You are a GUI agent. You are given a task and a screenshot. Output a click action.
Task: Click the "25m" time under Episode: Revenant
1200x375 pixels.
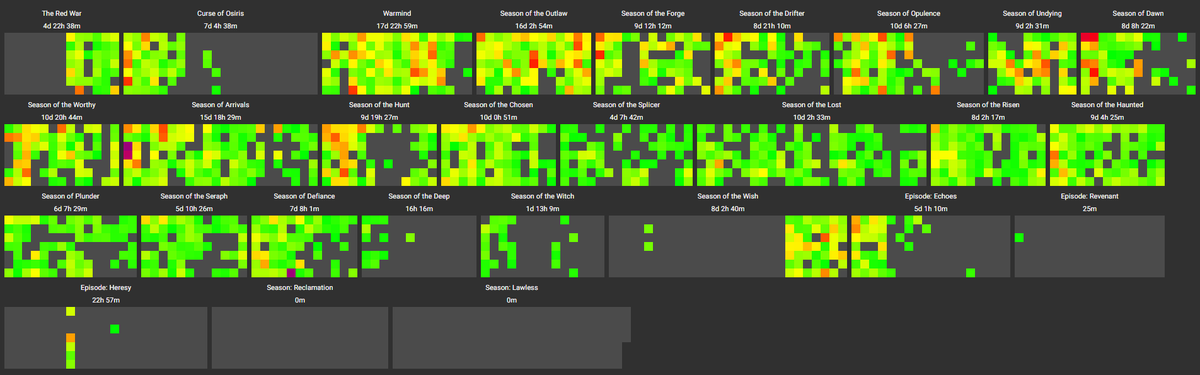(1089, 208)
